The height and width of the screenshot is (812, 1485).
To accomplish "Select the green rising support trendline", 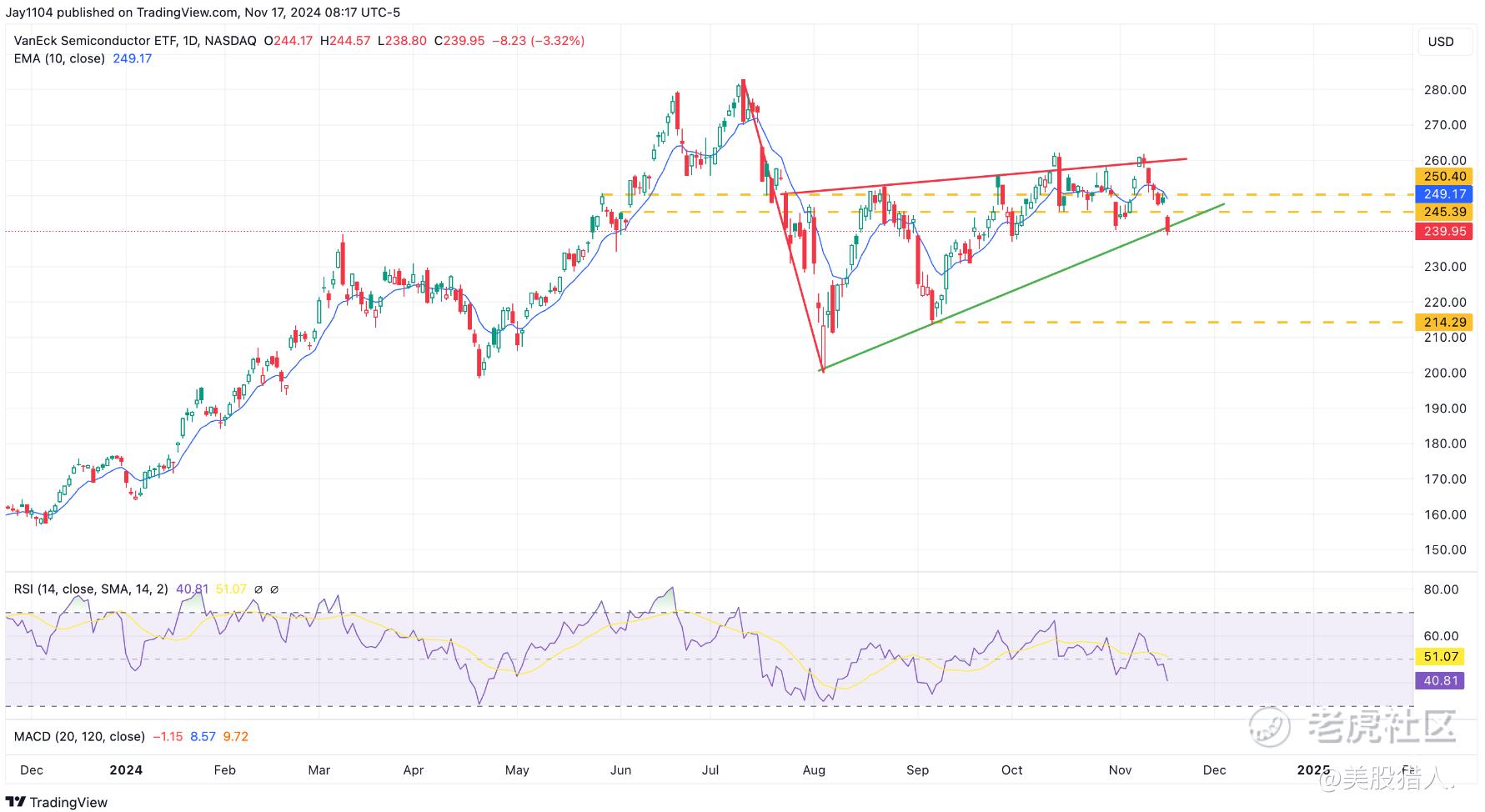I will point(1023,287).
